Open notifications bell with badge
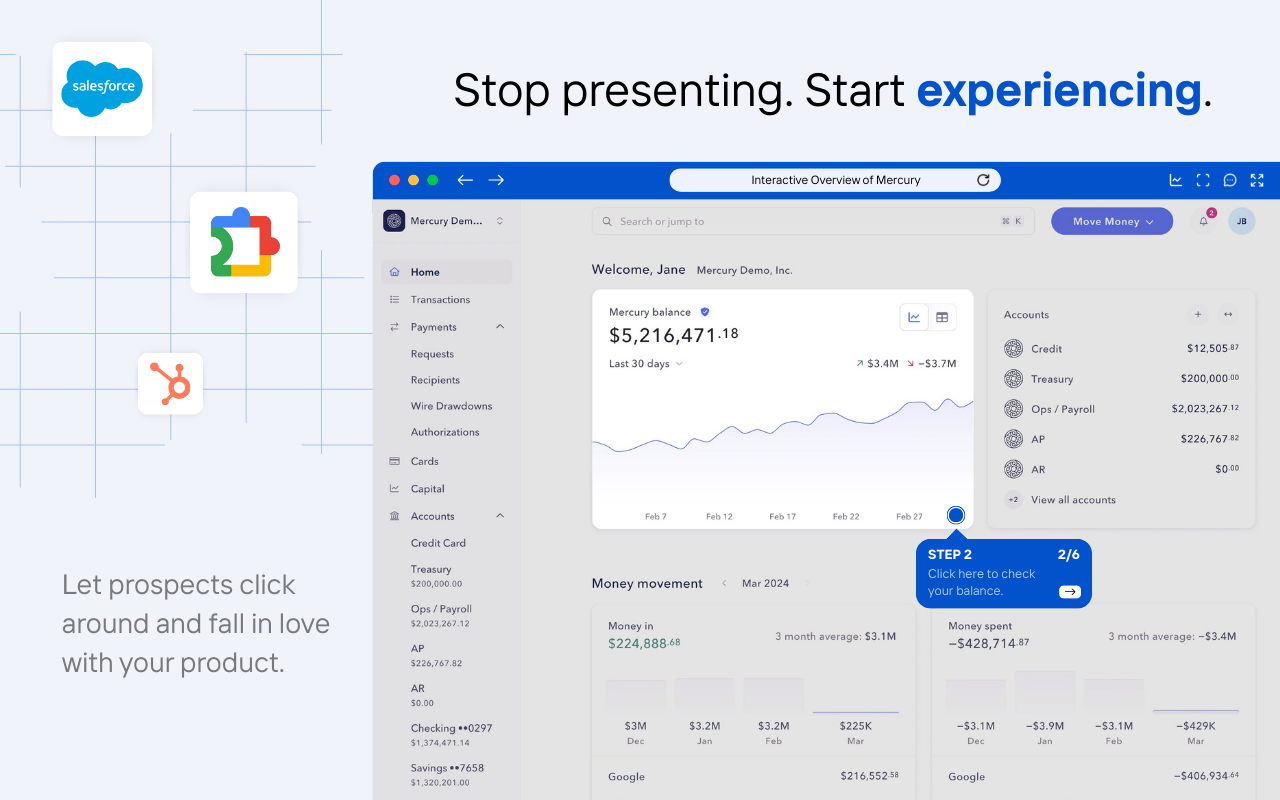 [1204, 221]
